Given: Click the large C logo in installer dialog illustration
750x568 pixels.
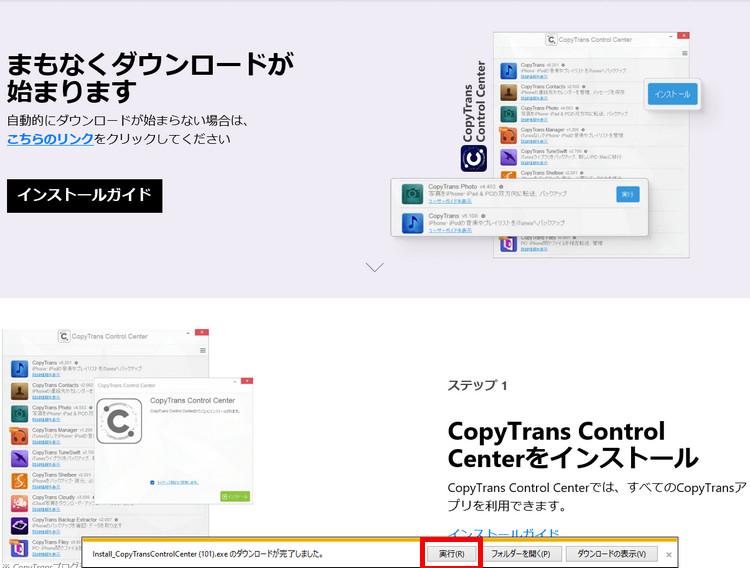Looking at the screenshot, I should coord(120,421).
